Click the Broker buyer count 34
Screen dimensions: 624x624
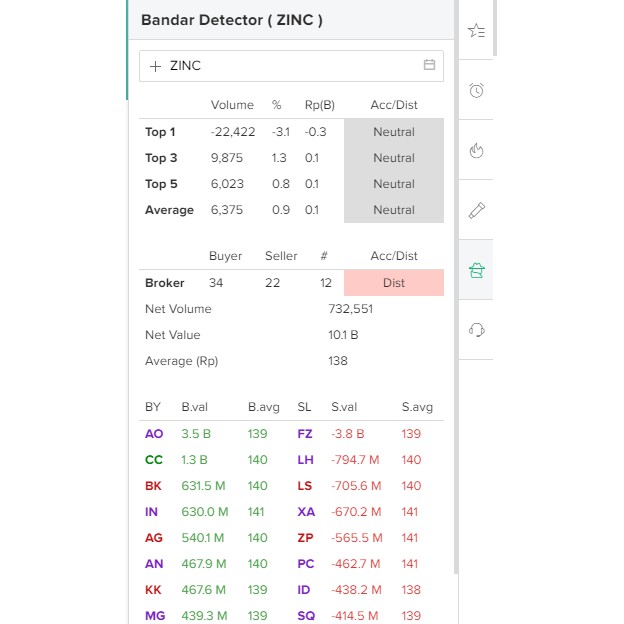click(x=216, y=283)
